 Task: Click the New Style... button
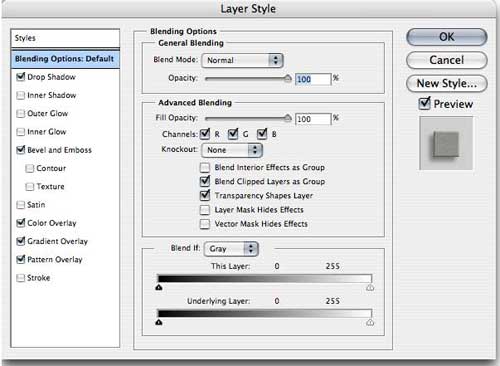pyautogui.click(x=447, y=83)
